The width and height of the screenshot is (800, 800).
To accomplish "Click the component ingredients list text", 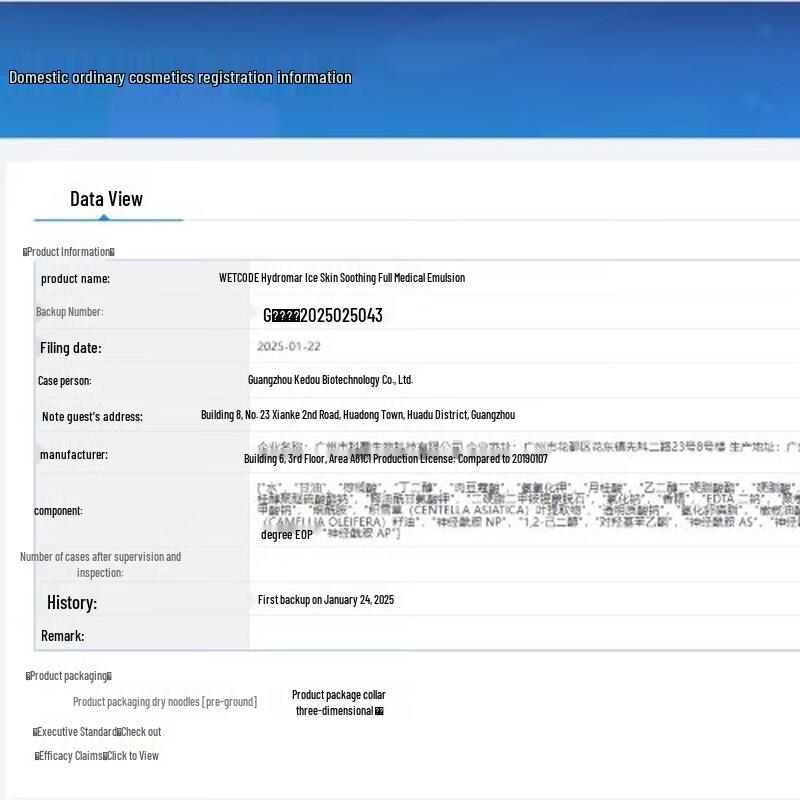I will click(x=520, y=510).
